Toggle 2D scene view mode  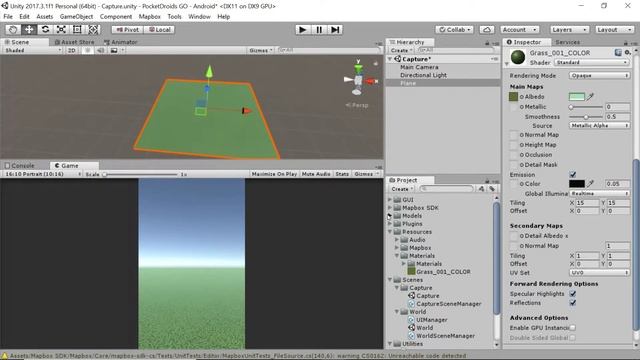tap(71, 50)
